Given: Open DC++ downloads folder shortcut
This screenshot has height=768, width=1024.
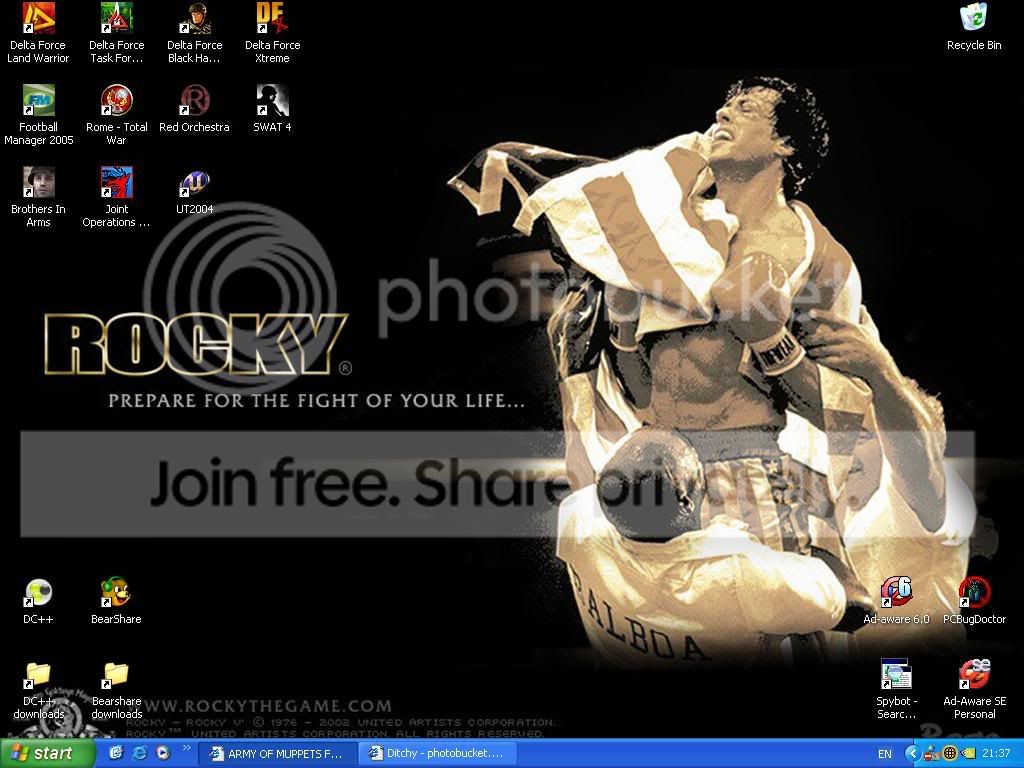Looking at the screenshot, I should tap(38, 691).
